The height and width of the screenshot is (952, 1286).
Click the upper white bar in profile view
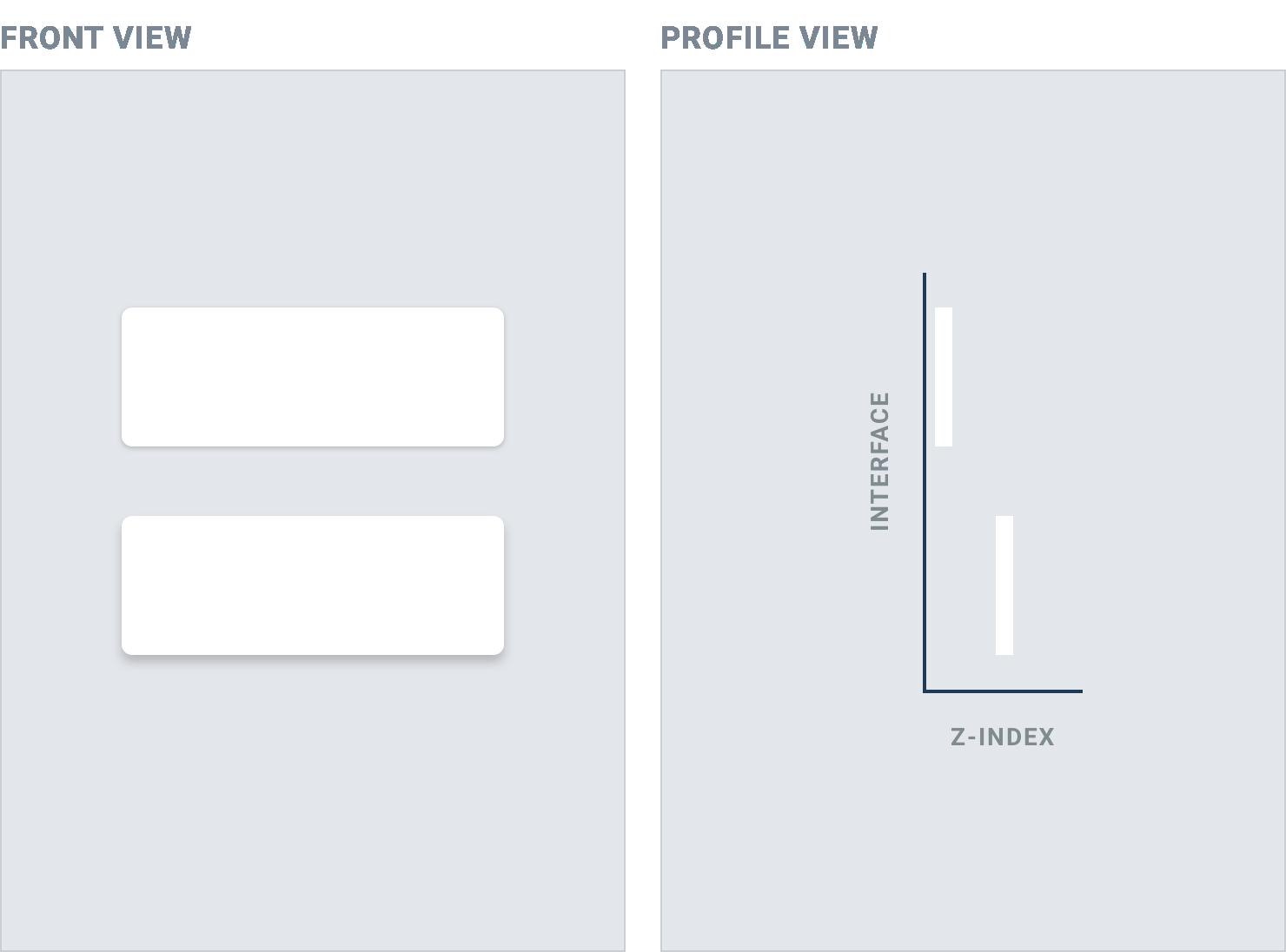coord(944,376)
